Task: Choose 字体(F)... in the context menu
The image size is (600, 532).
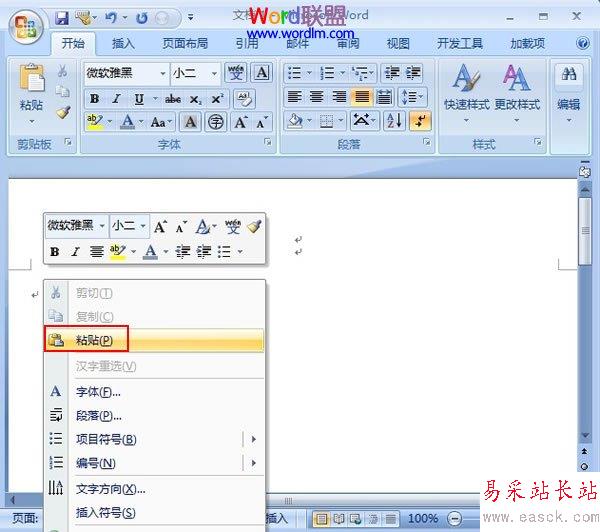Action: tap(154, 392)
